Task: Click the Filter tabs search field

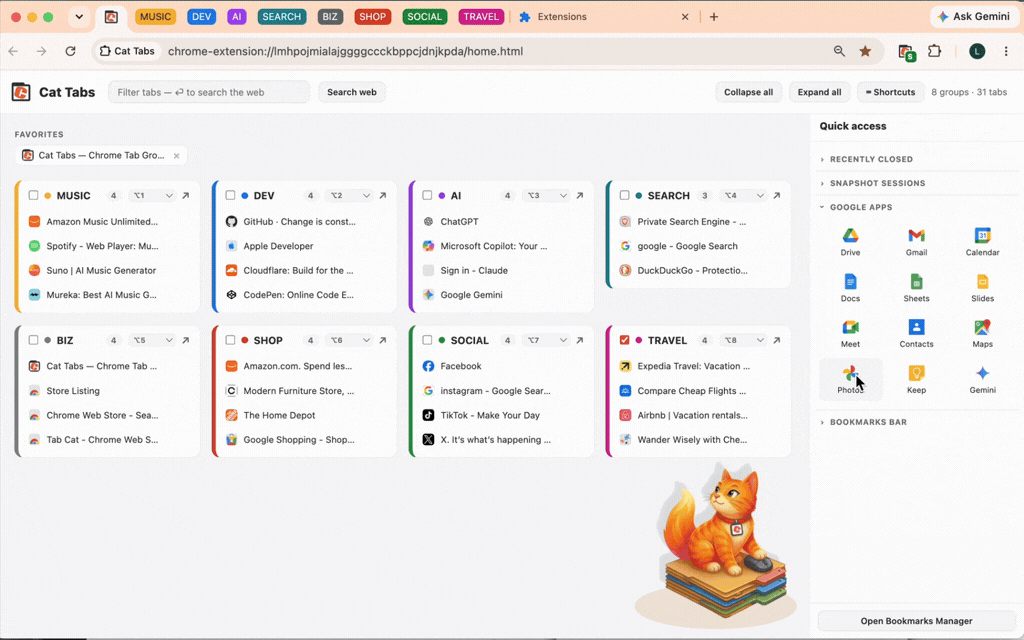Action: (209, 92)
